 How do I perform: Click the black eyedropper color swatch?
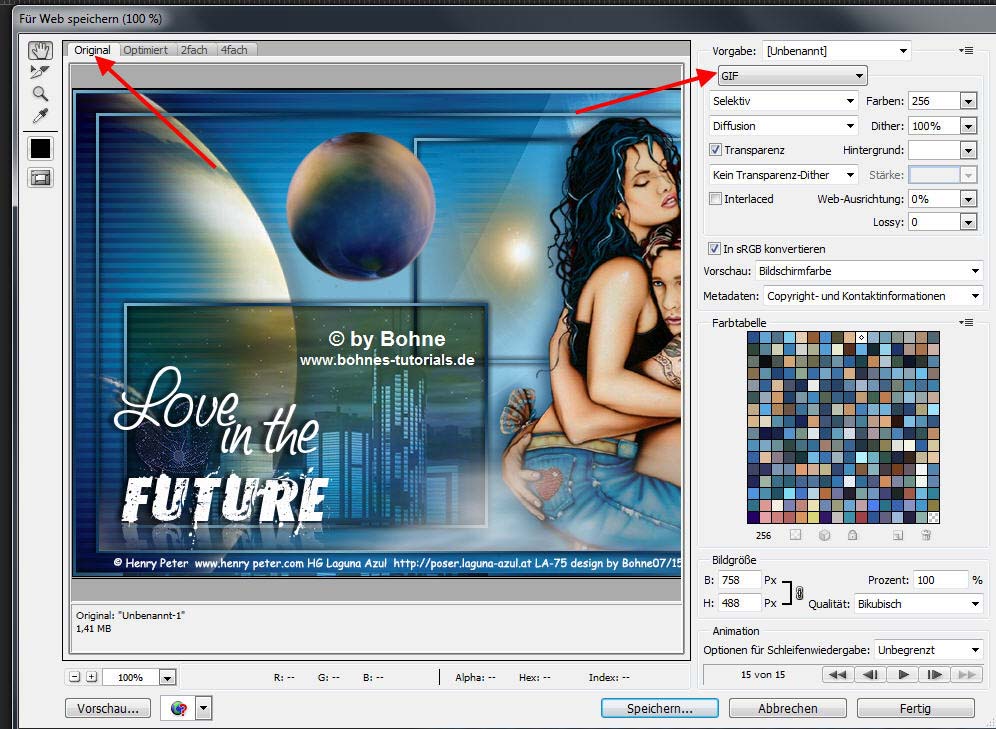tap(41, 149)
